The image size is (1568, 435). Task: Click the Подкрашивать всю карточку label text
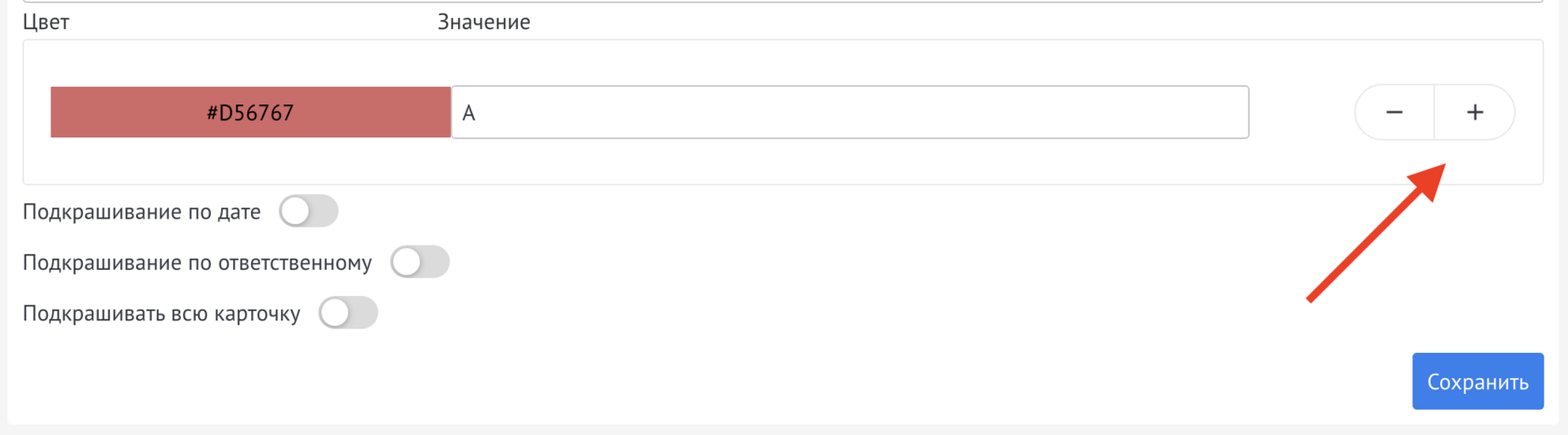(161, 314)
